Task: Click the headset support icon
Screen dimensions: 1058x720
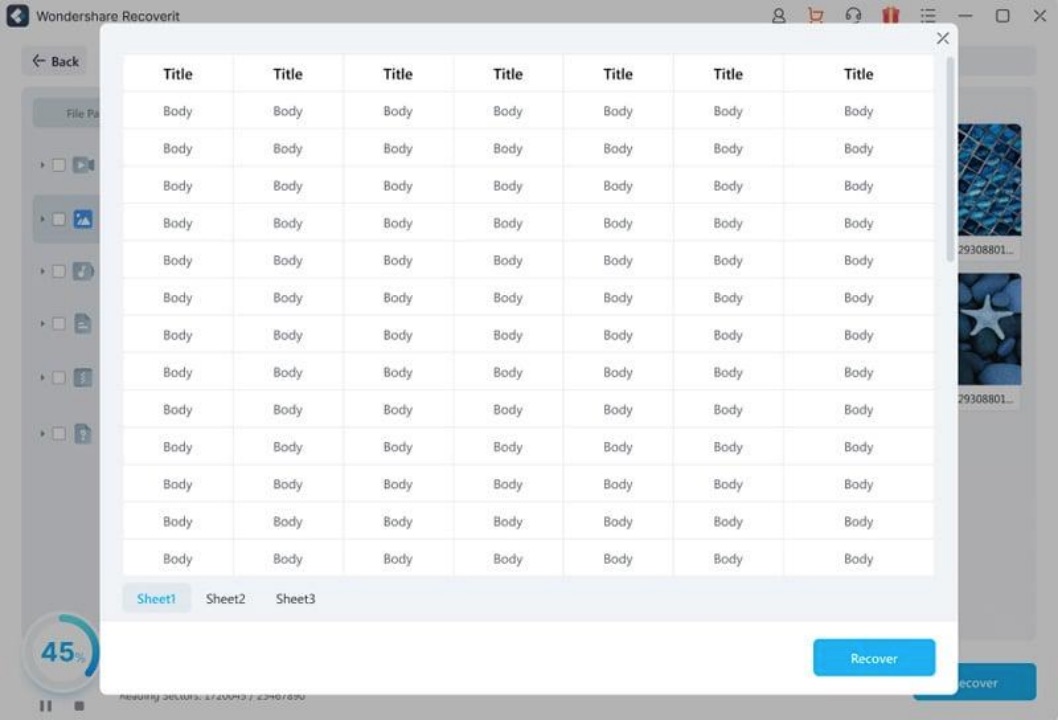Action: [x=852, y=15]
